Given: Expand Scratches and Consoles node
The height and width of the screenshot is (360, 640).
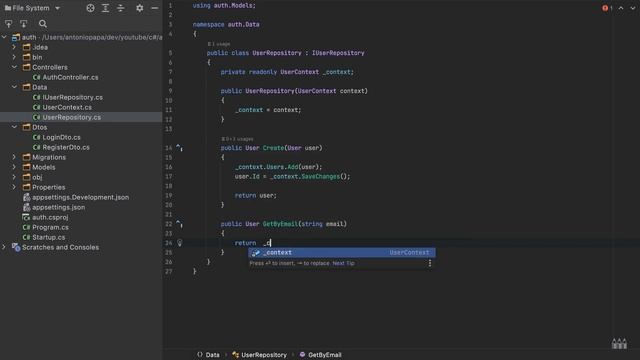Looking at the screenshot, I should 4,247.
